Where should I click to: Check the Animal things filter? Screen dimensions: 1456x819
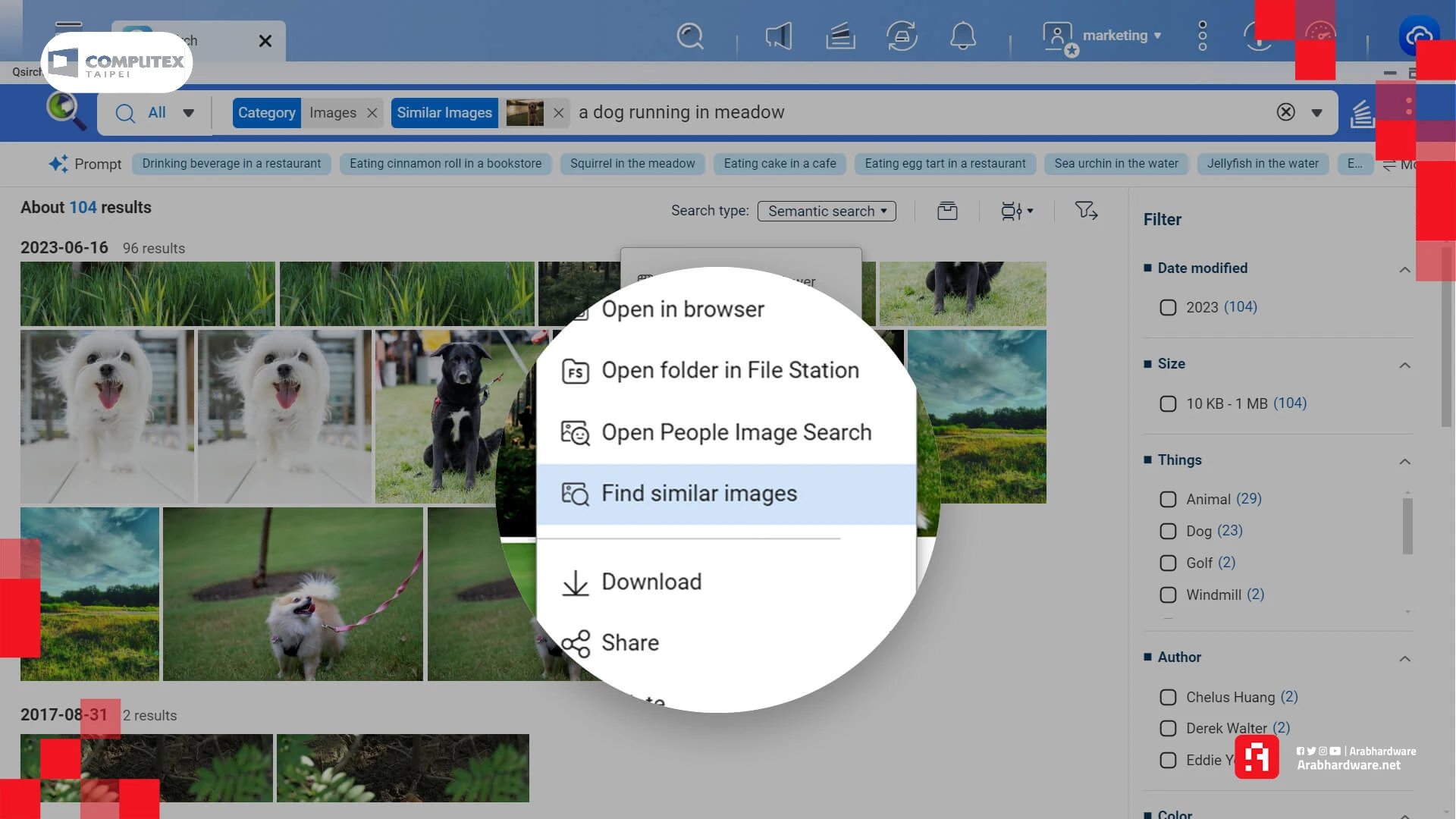[1168, 499]
